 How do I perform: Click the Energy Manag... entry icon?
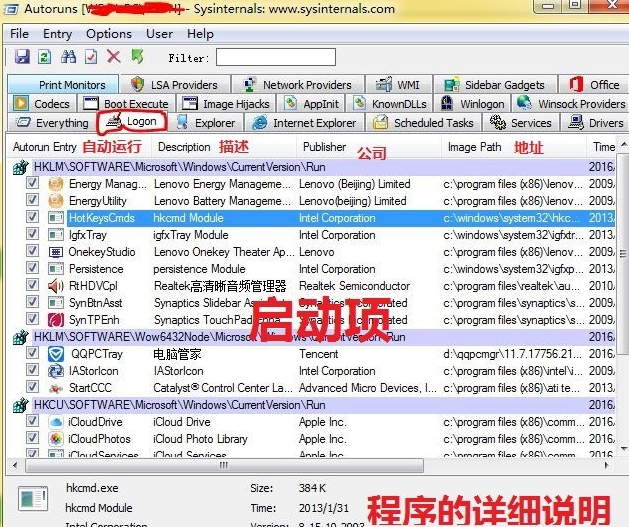click(x=56, y=184)
